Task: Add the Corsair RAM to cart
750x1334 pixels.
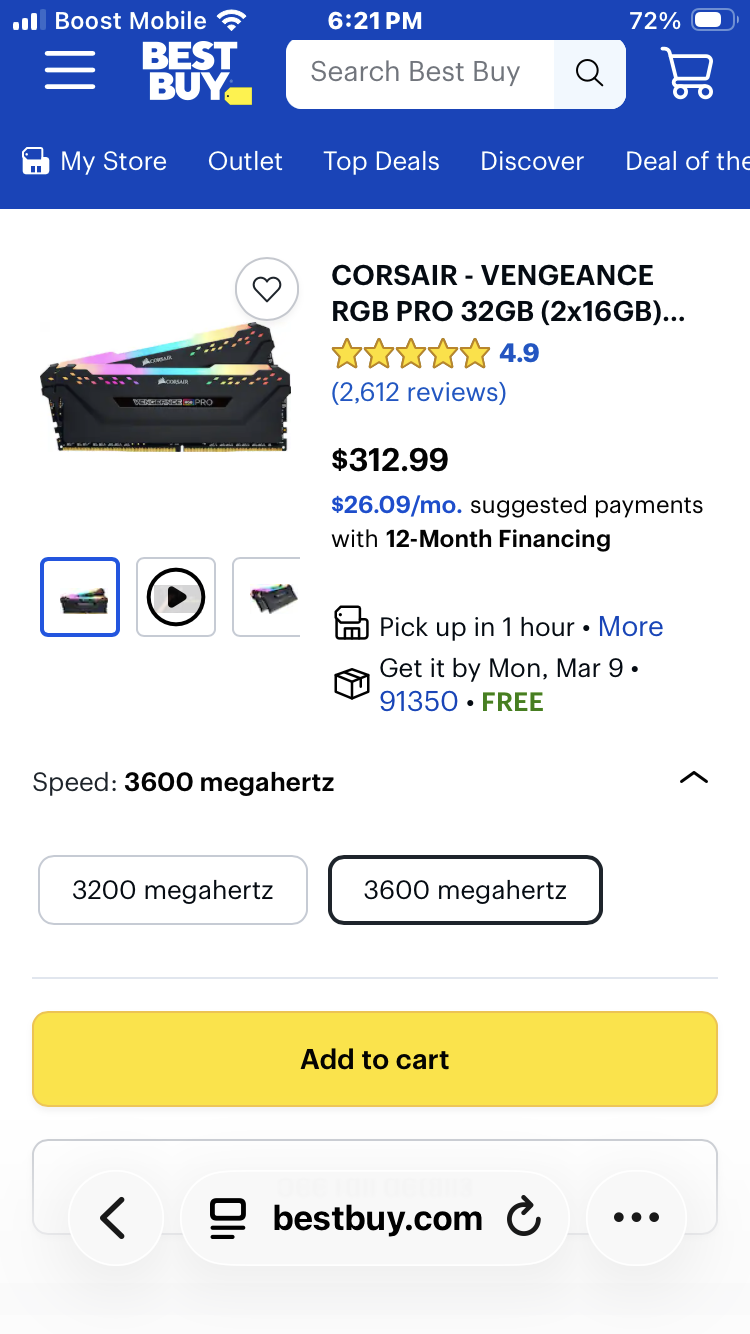Action: (x=375, y=1059)
